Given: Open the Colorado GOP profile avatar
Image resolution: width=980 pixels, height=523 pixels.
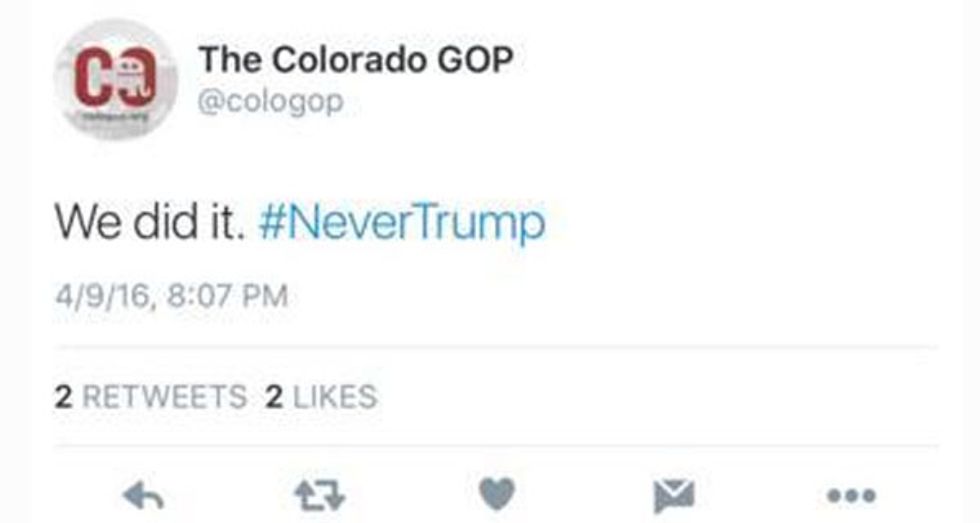Looking at the screenshot, I should point(116,79).
